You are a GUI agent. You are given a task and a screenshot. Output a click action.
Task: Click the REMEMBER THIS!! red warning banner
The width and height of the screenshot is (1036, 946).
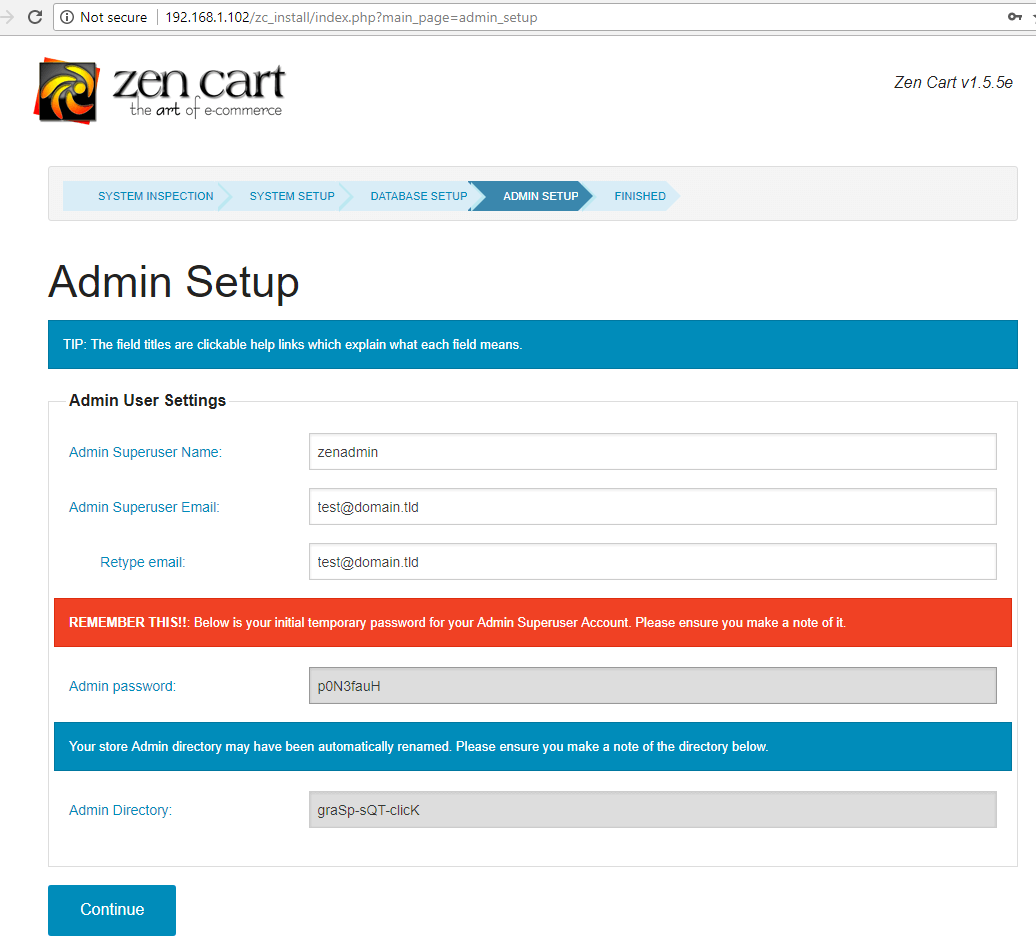pos(533,622)
